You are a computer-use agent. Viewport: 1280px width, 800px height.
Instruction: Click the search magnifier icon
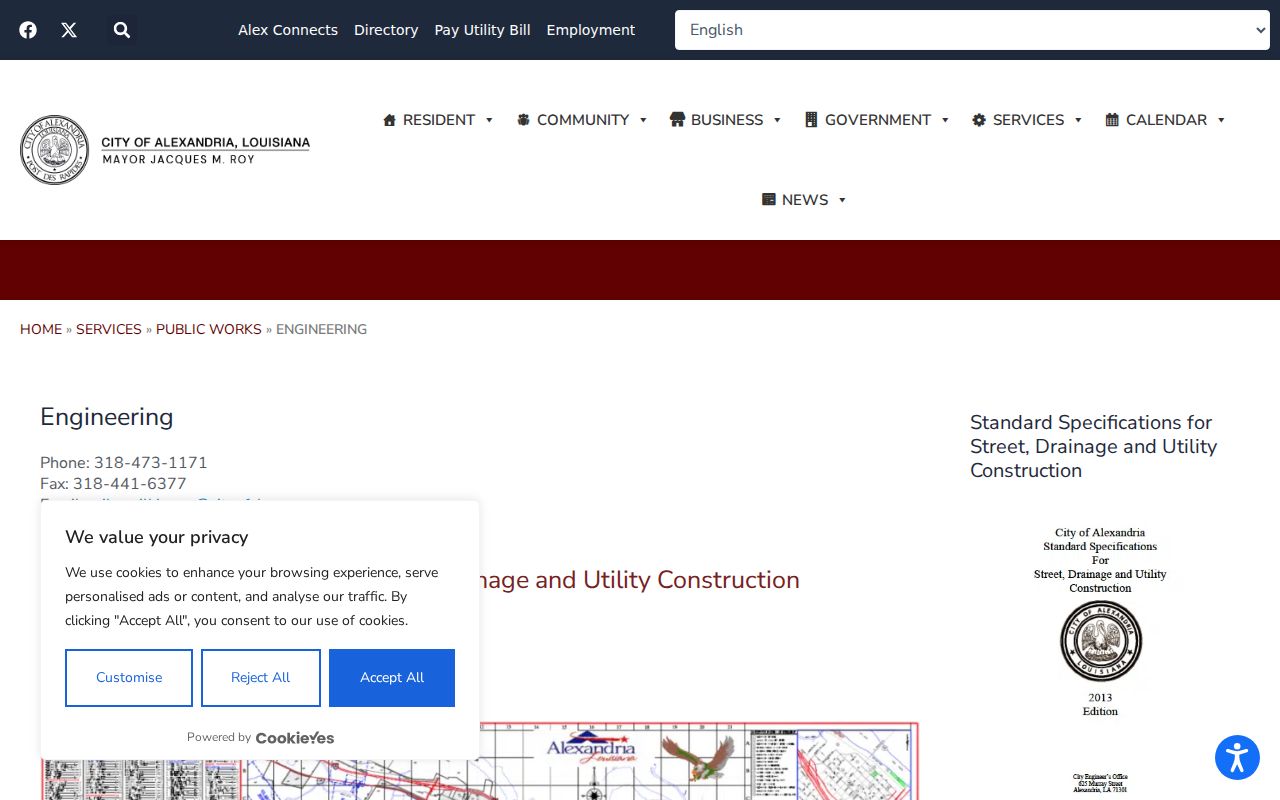pos(122,30)
